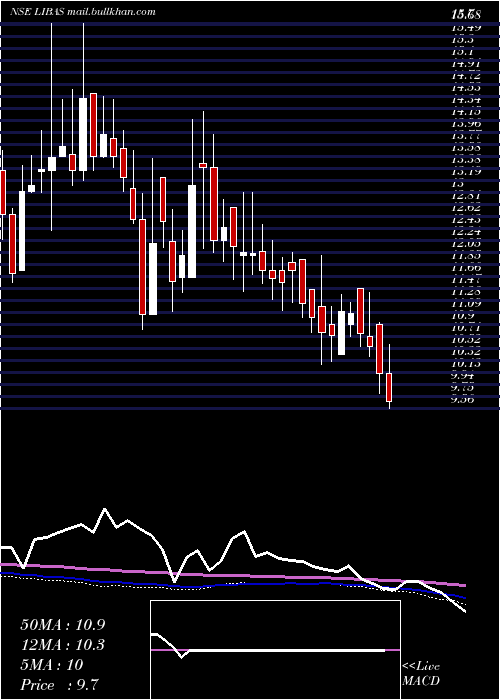This screenshot has height=700, width=500.
Task: Click the last red candlestick on chart
Action: [x=389, y=387]
